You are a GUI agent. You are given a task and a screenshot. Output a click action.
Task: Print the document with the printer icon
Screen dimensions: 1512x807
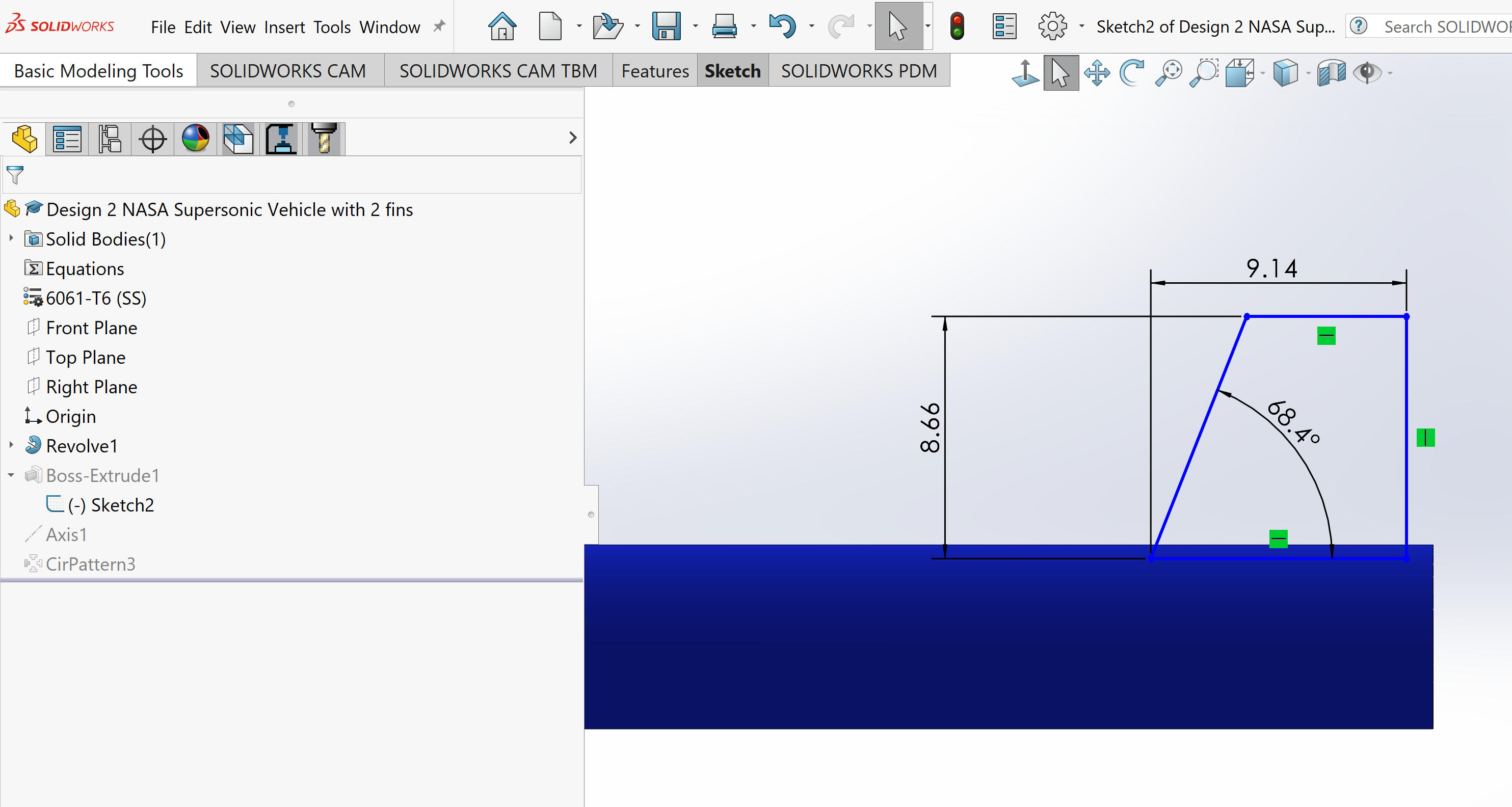(x=724, y=26)
